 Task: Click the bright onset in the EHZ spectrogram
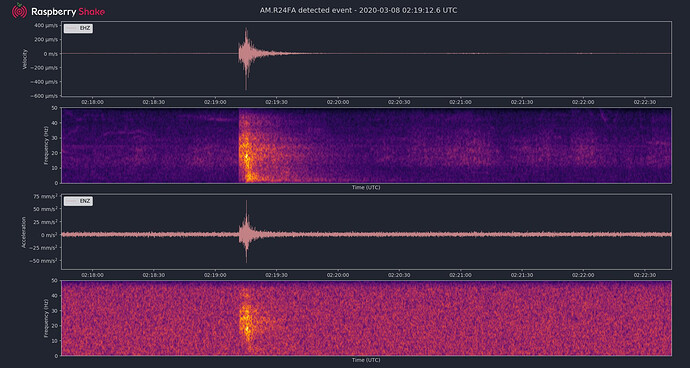pyautogui.click(x=246, y=156)
